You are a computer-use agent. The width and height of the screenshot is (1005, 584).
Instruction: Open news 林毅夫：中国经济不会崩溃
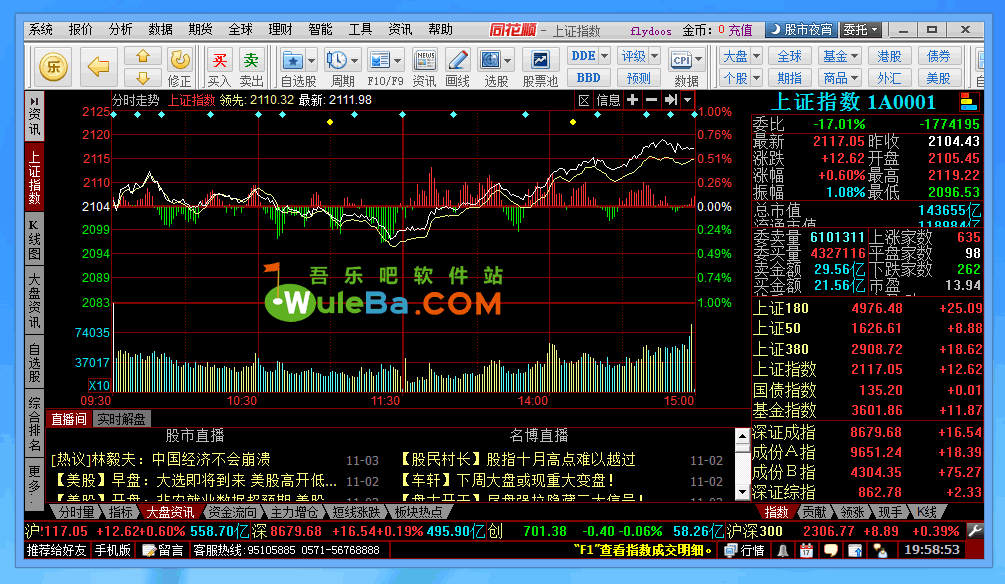tap(161, 460)
